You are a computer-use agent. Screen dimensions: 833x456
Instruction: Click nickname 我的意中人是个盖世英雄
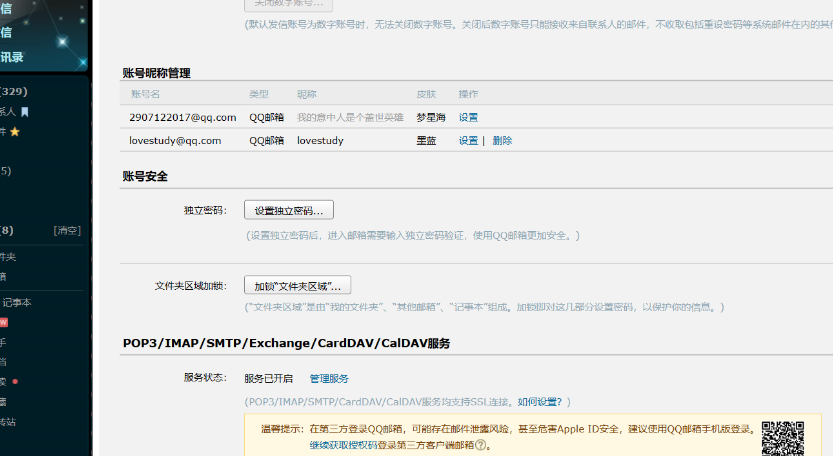(x=350, y=117)
